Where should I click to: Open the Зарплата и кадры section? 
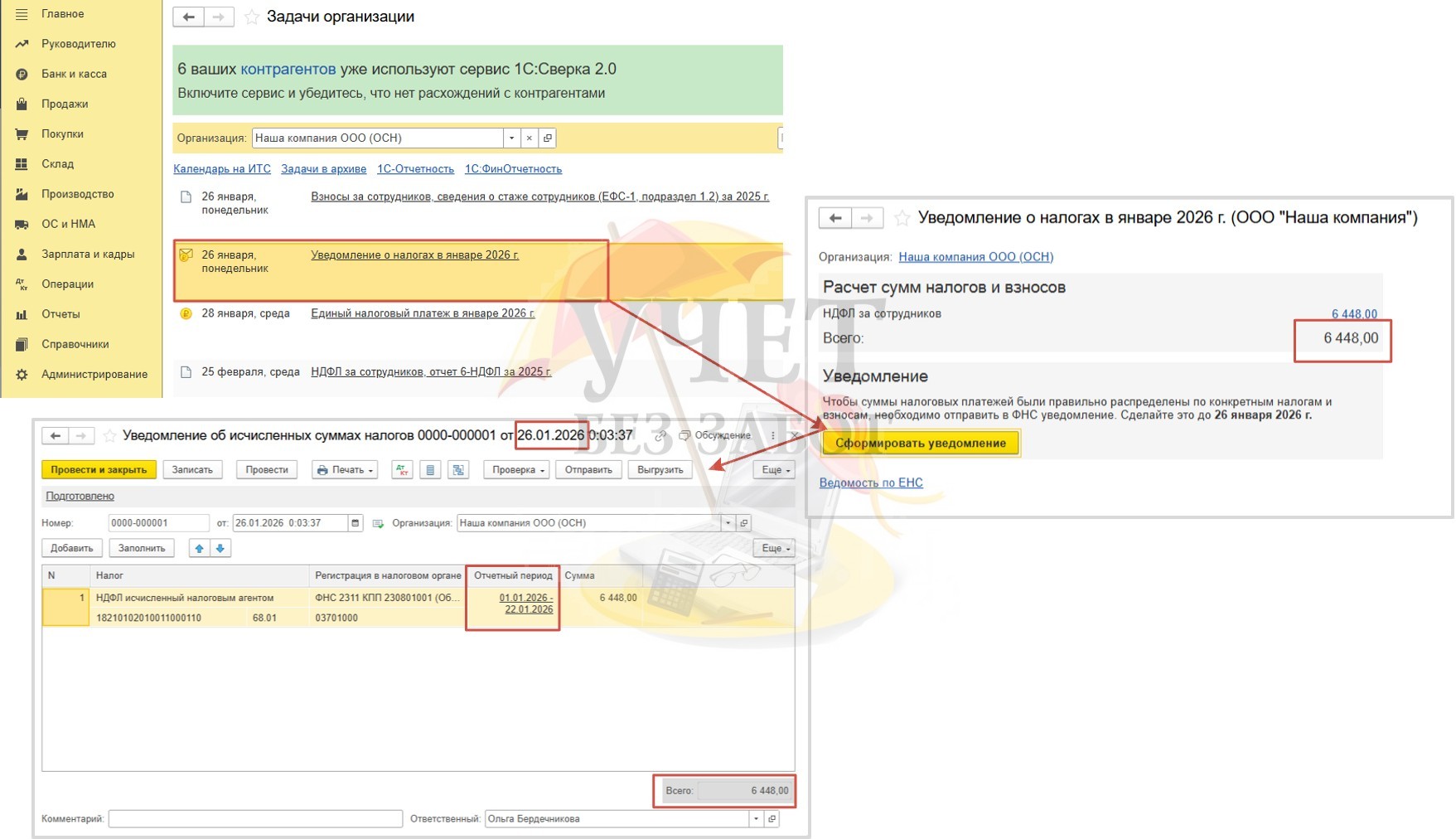[87, 255]
